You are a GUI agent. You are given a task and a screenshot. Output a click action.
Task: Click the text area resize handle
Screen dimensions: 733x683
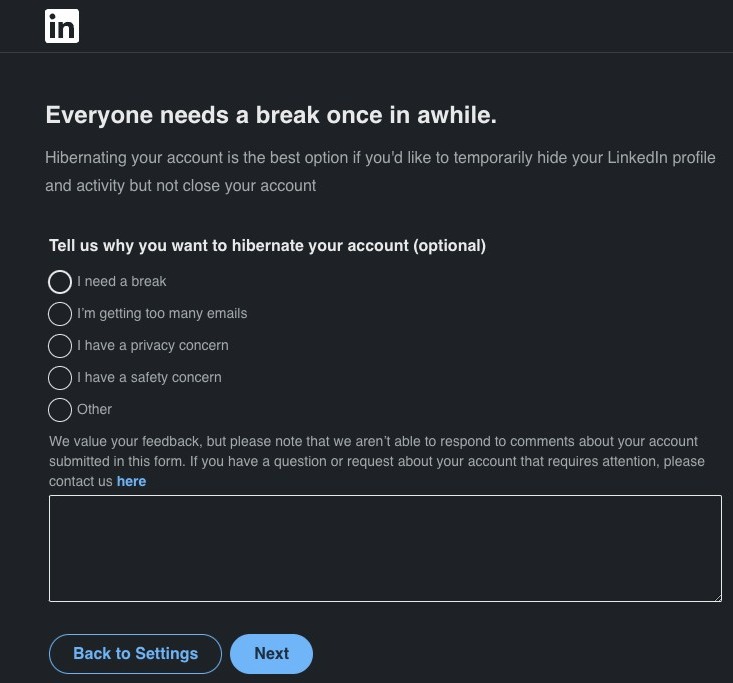pyautogui.click(x=716, y=596)
